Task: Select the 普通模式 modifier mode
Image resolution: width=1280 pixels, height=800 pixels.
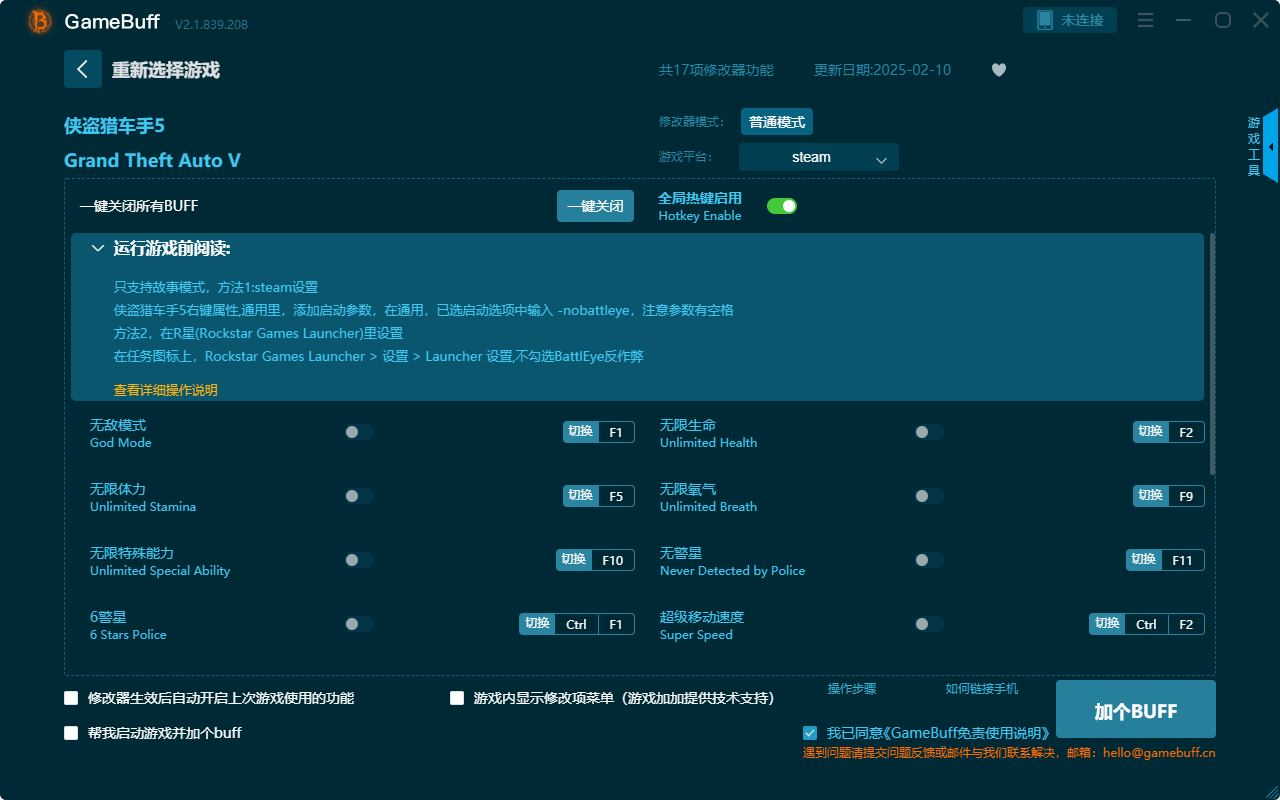Action: pos(777,122)
